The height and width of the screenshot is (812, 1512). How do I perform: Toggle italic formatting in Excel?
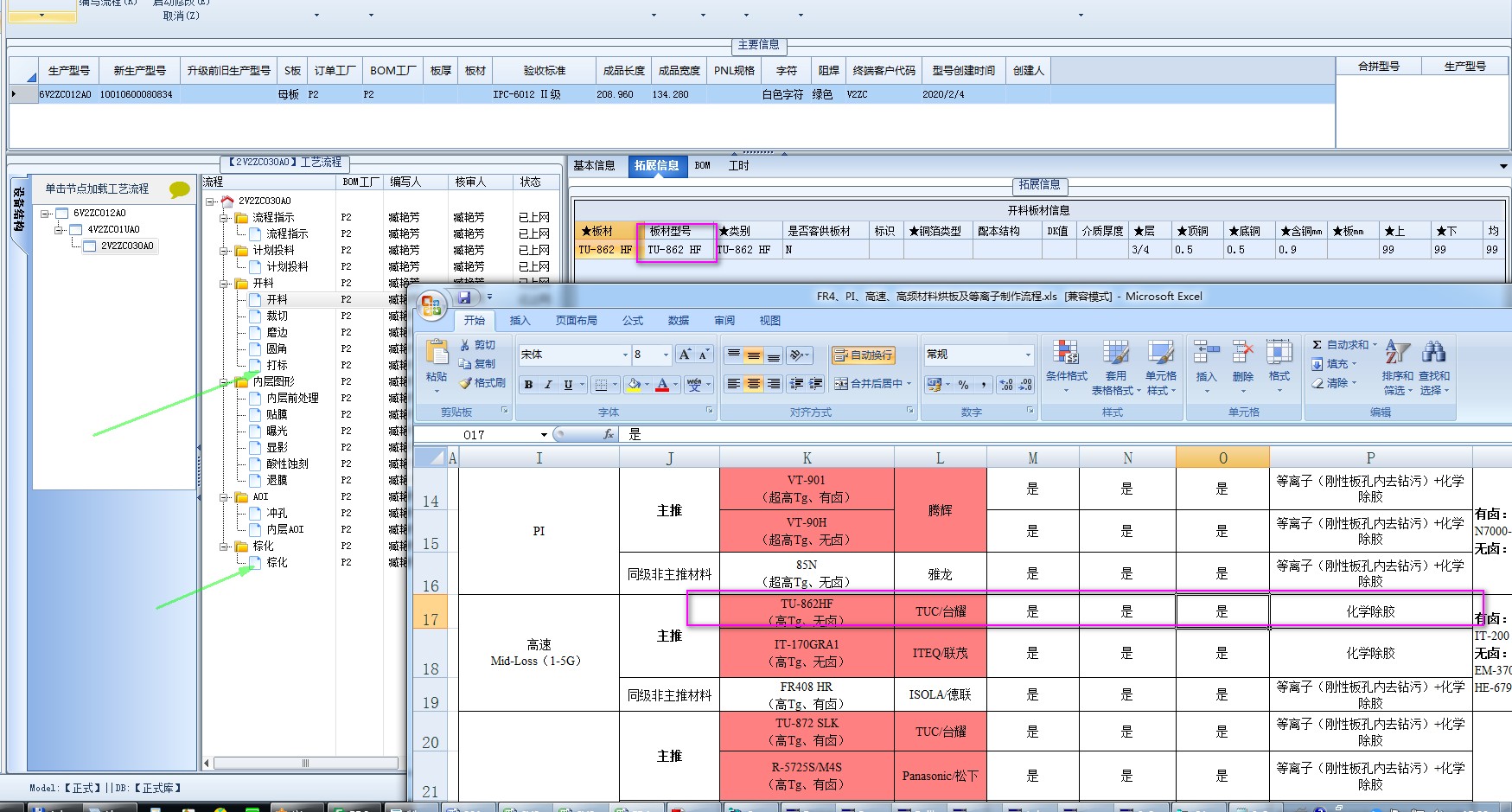click(547, 385)
